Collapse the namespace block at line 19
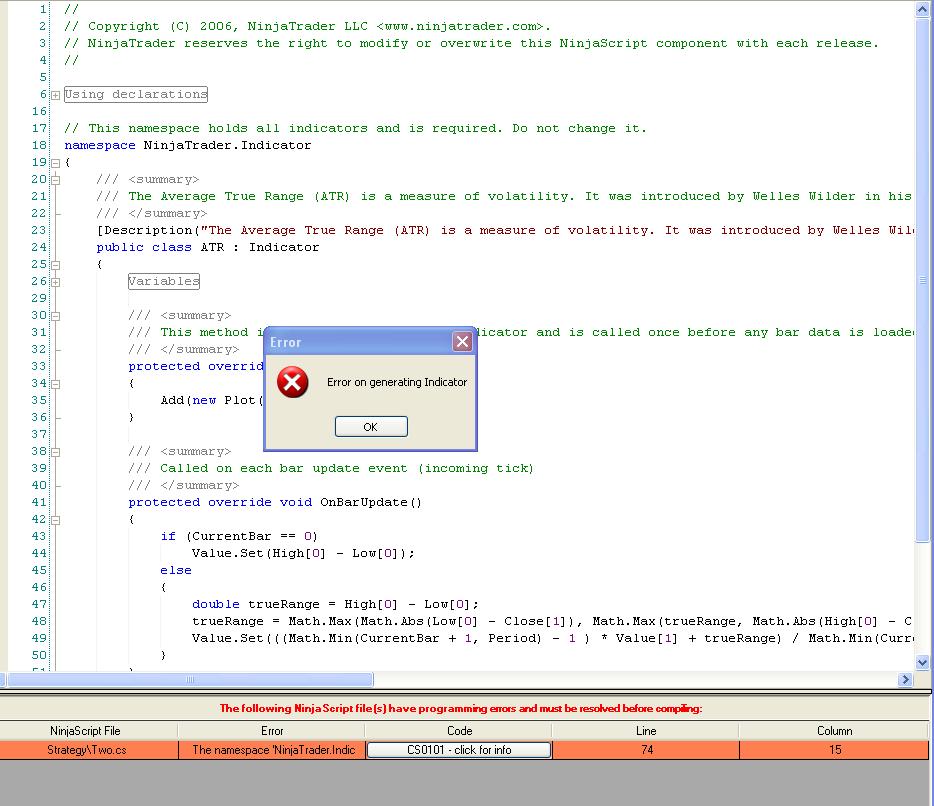This screenshot has width=934, height=806. pos(55,163)
